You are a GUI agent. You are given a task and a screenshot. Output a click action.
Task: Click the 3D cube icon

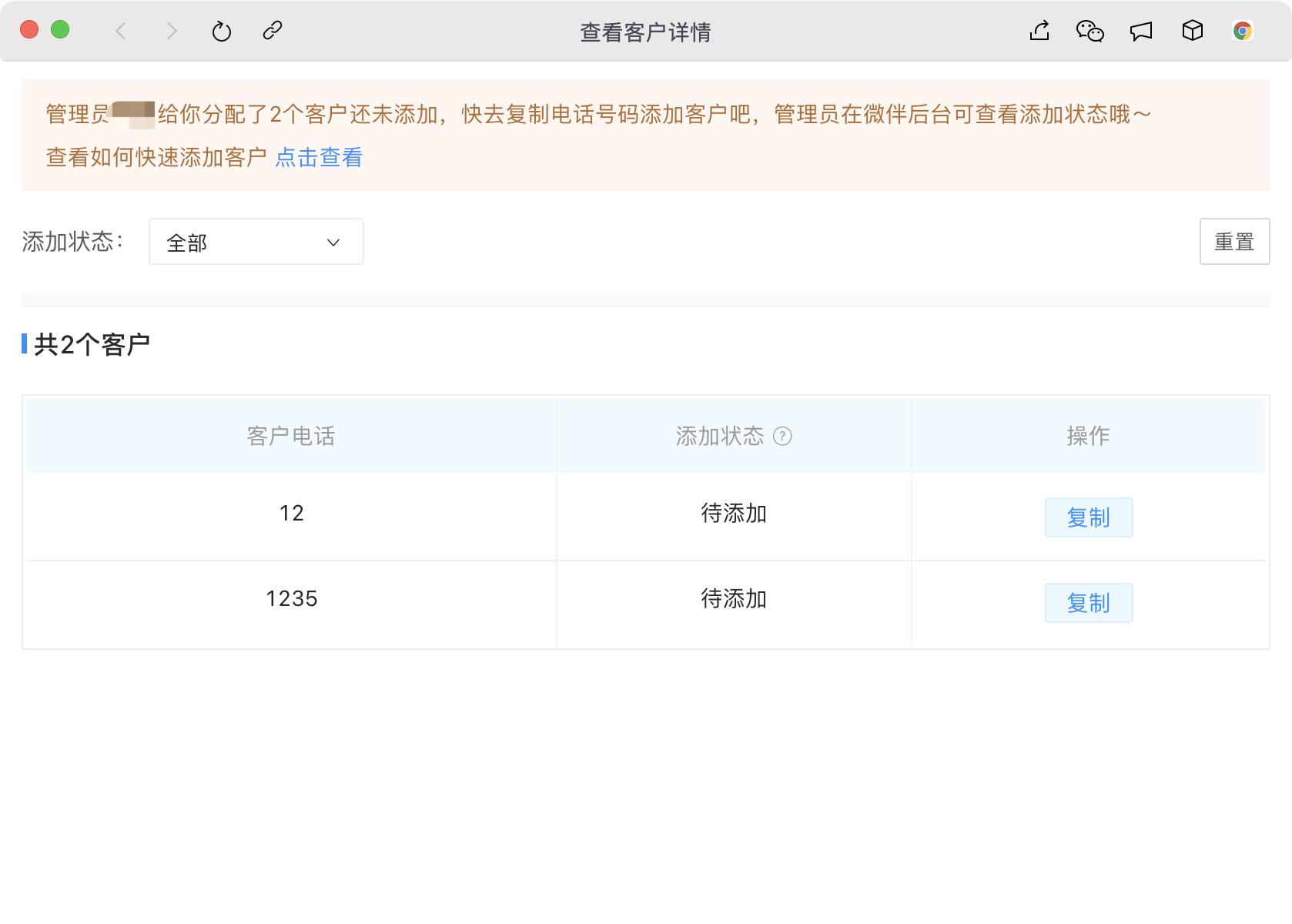pyautogui.click(x=1192, y=31)
